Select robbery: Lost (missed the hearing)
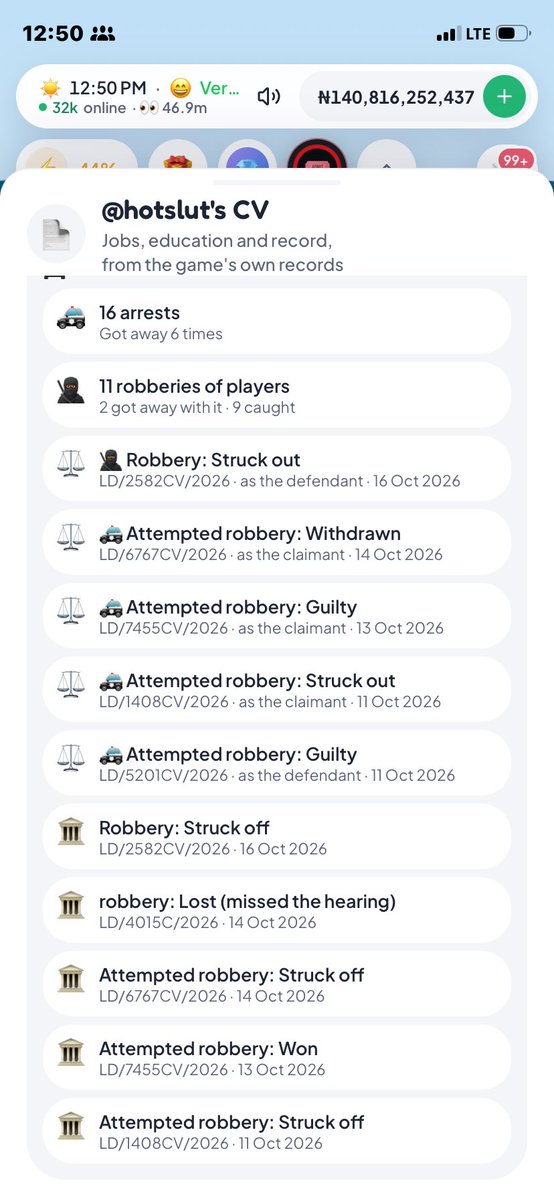Screen dimensions: 554x1199 (x=276, y=910)
